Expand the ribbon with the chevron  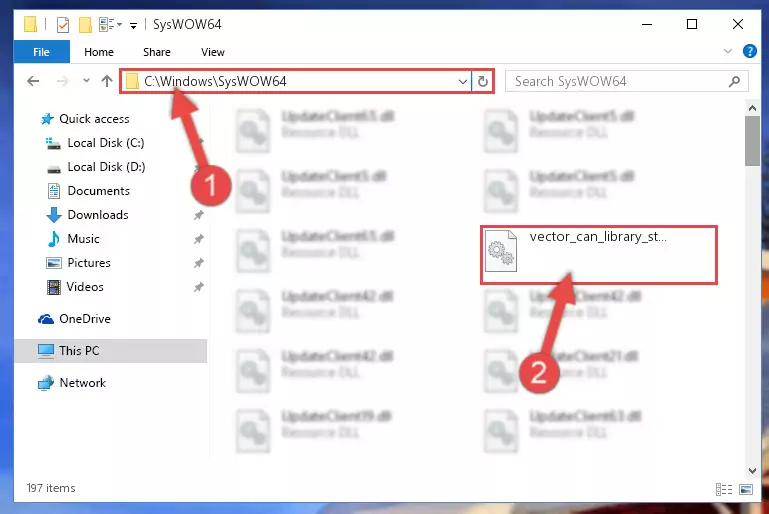(728, 51)
